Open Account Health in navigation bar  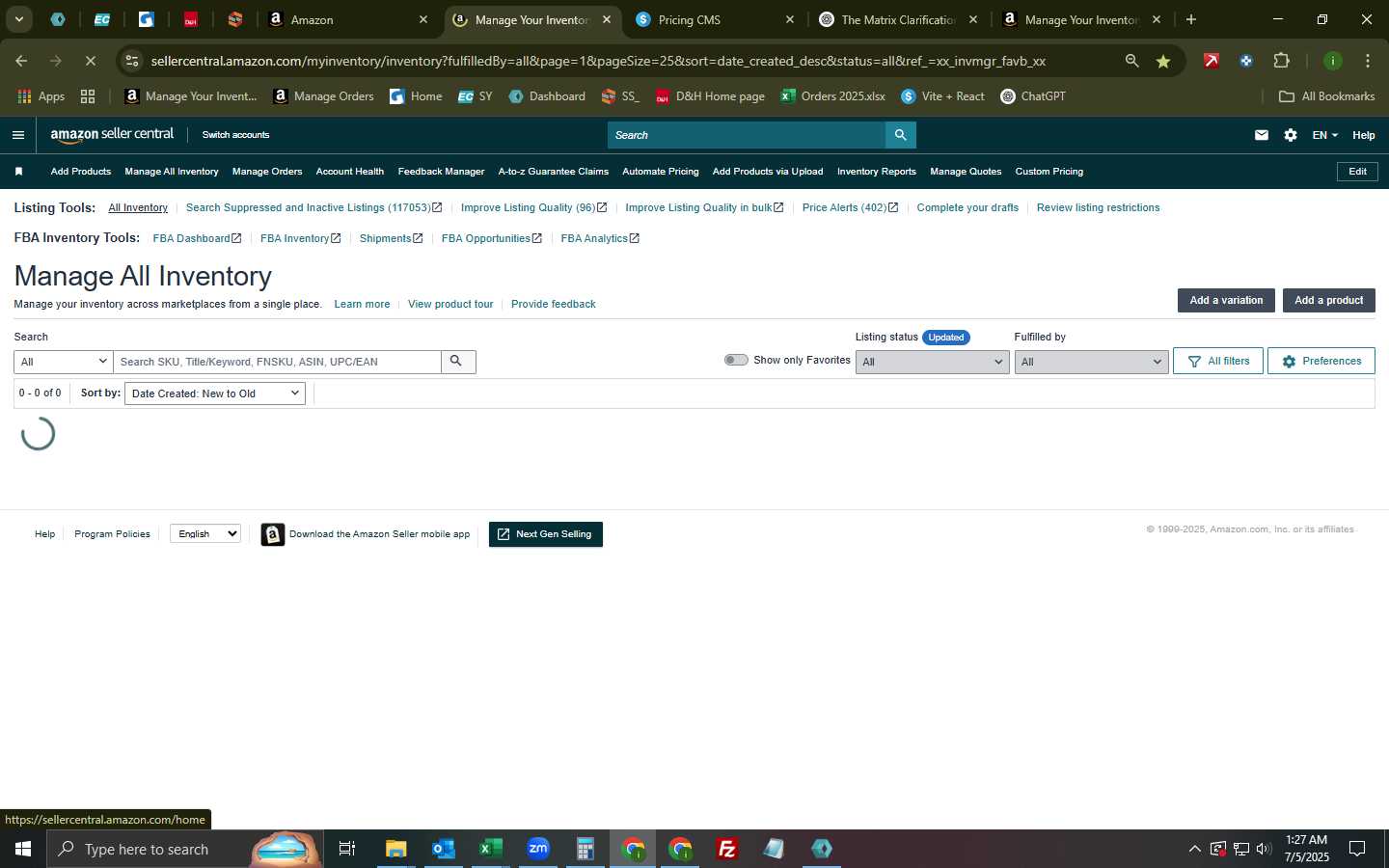(350, 172)
